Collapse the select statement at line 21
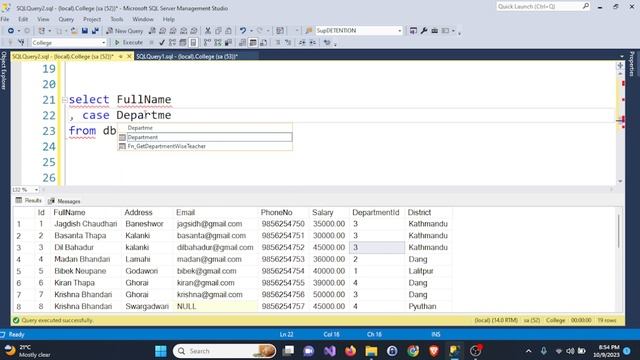 [x=64, y=100]
